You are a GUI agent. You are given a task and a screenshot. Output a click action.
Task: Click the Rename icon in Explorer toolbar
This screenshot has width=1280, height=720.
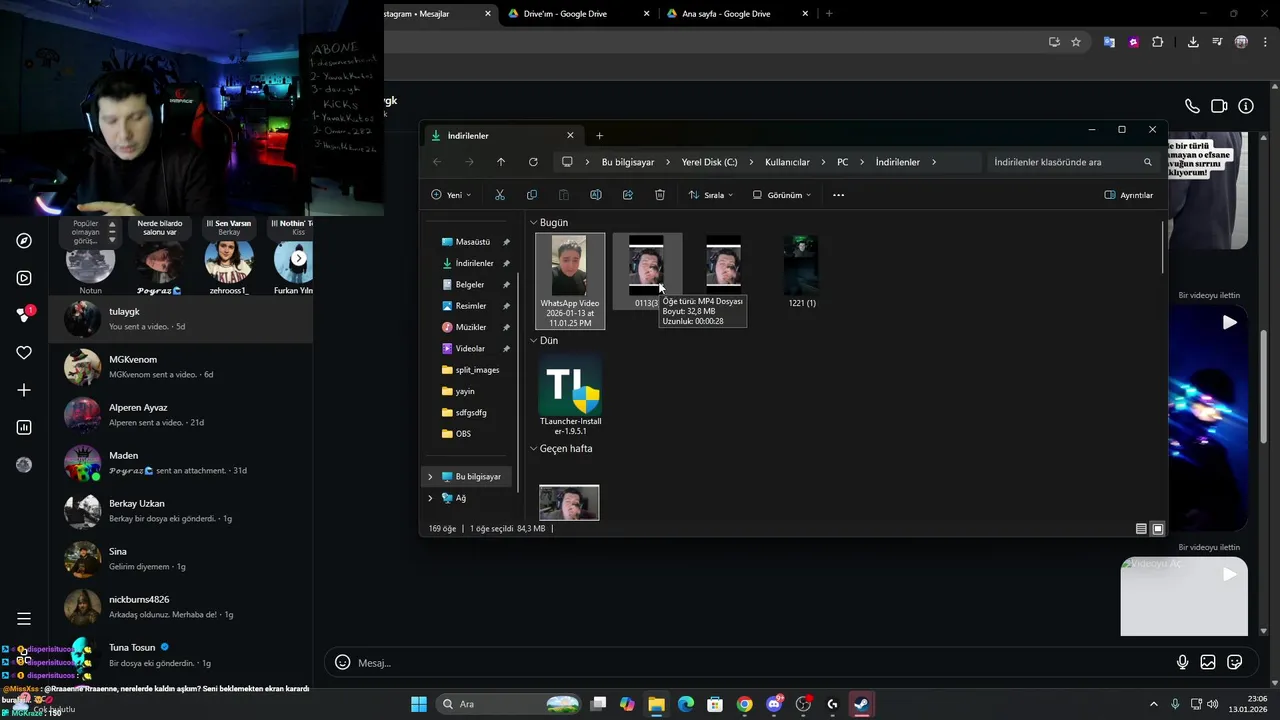[596, 195]
